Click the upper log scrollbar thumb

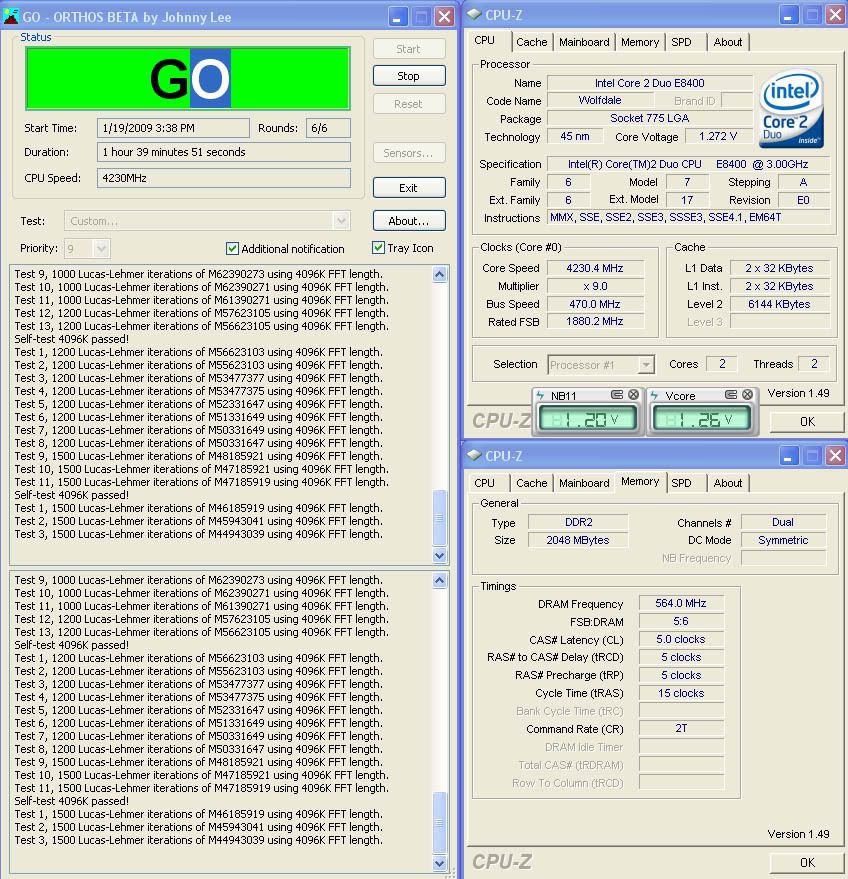[x=439, y=517]
